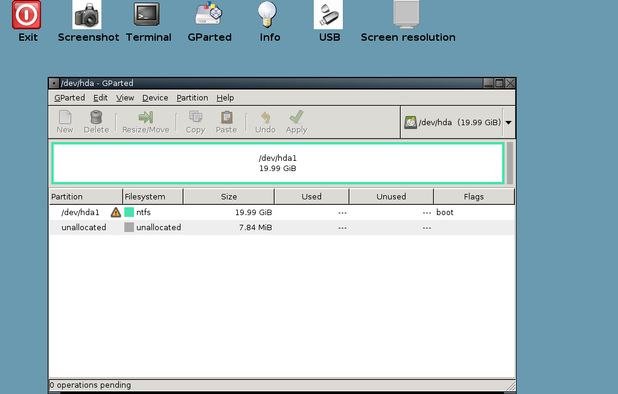Screen dimensions: 618x394
Task: Open the Screenshot camera icon
Action: 87,15
